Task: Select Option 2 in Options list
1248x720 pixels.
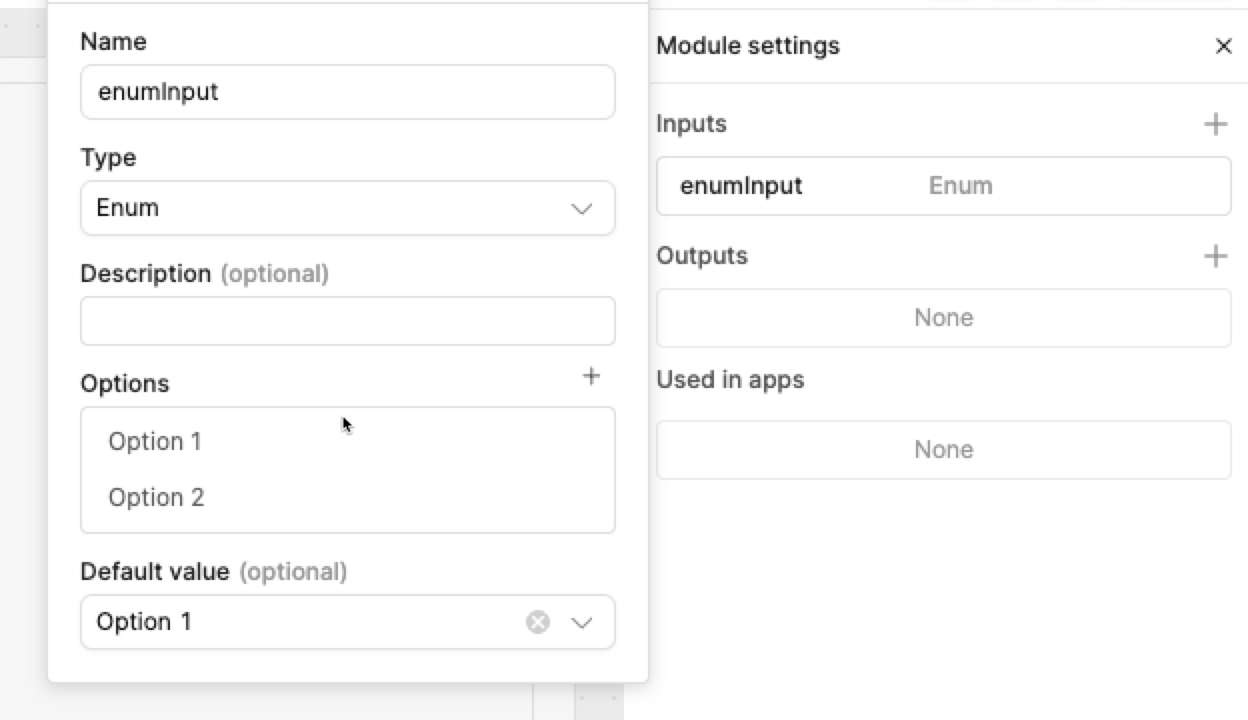Action: pos(156,497)
